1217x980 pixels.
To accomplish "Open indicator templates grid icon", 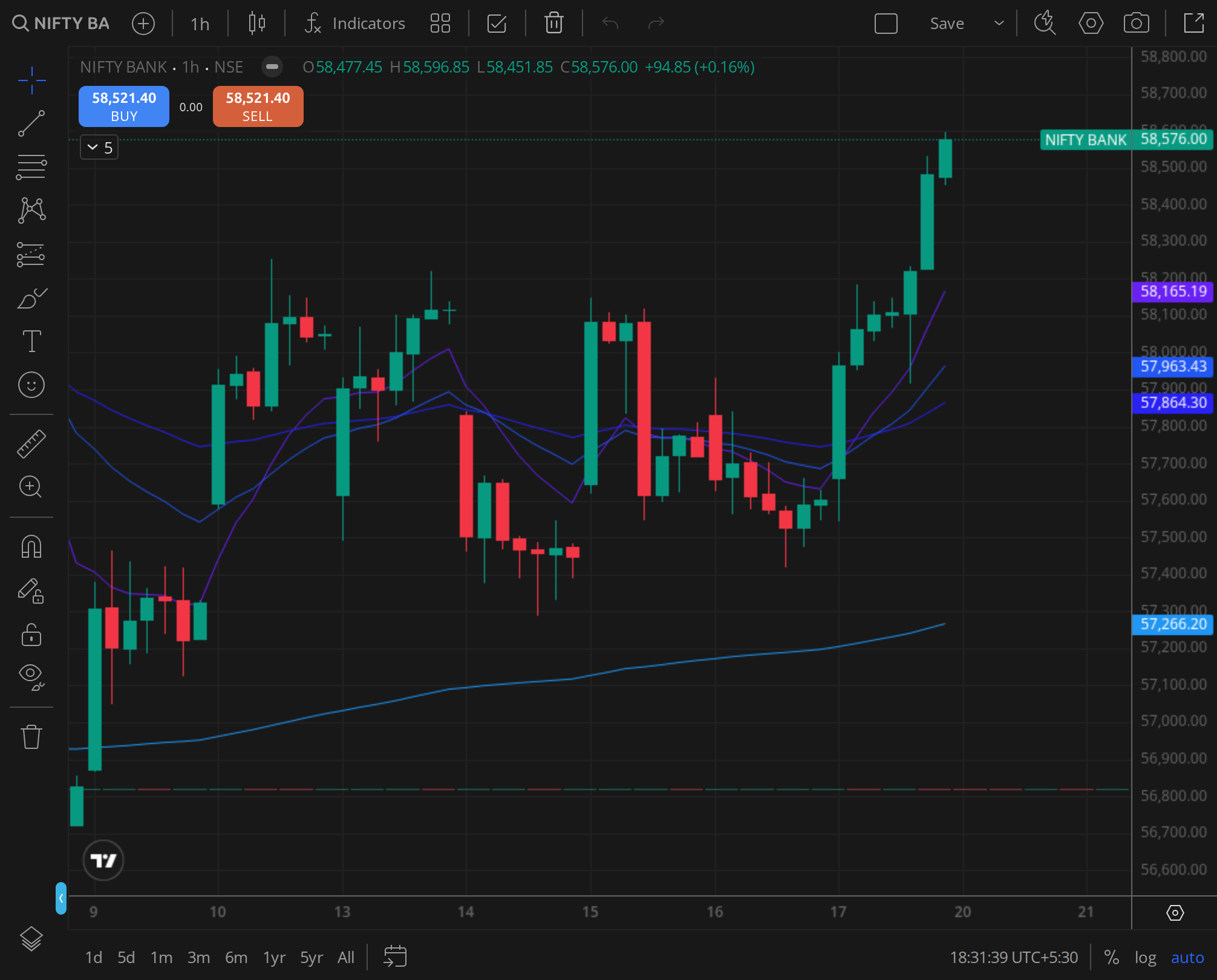I will [x=440, y=24].
